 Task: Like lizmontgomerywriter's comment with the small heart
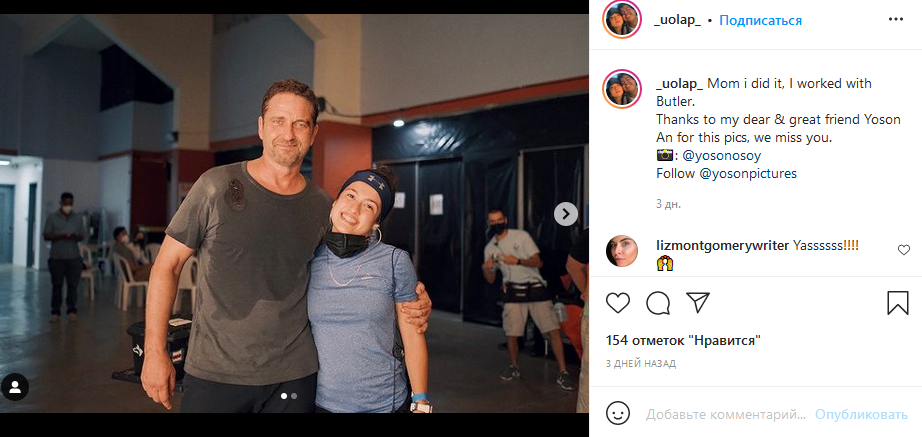tap(904, 250)
